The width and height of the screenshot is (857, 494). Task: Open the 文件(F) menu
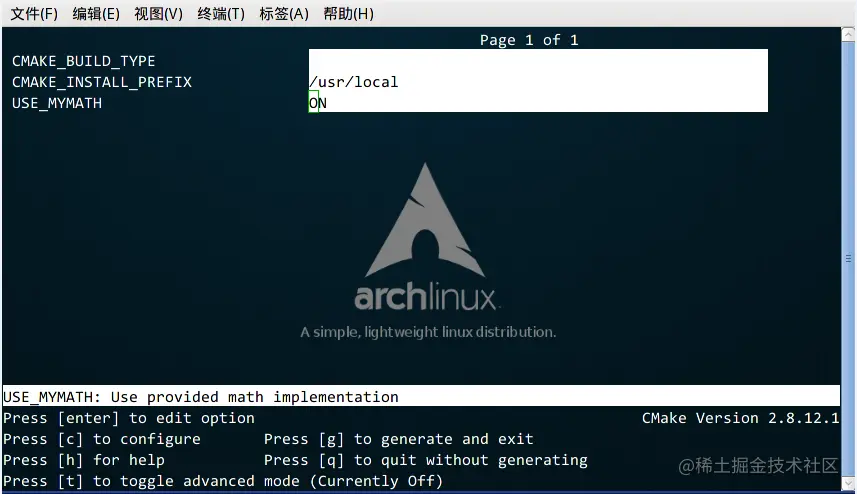34,14
